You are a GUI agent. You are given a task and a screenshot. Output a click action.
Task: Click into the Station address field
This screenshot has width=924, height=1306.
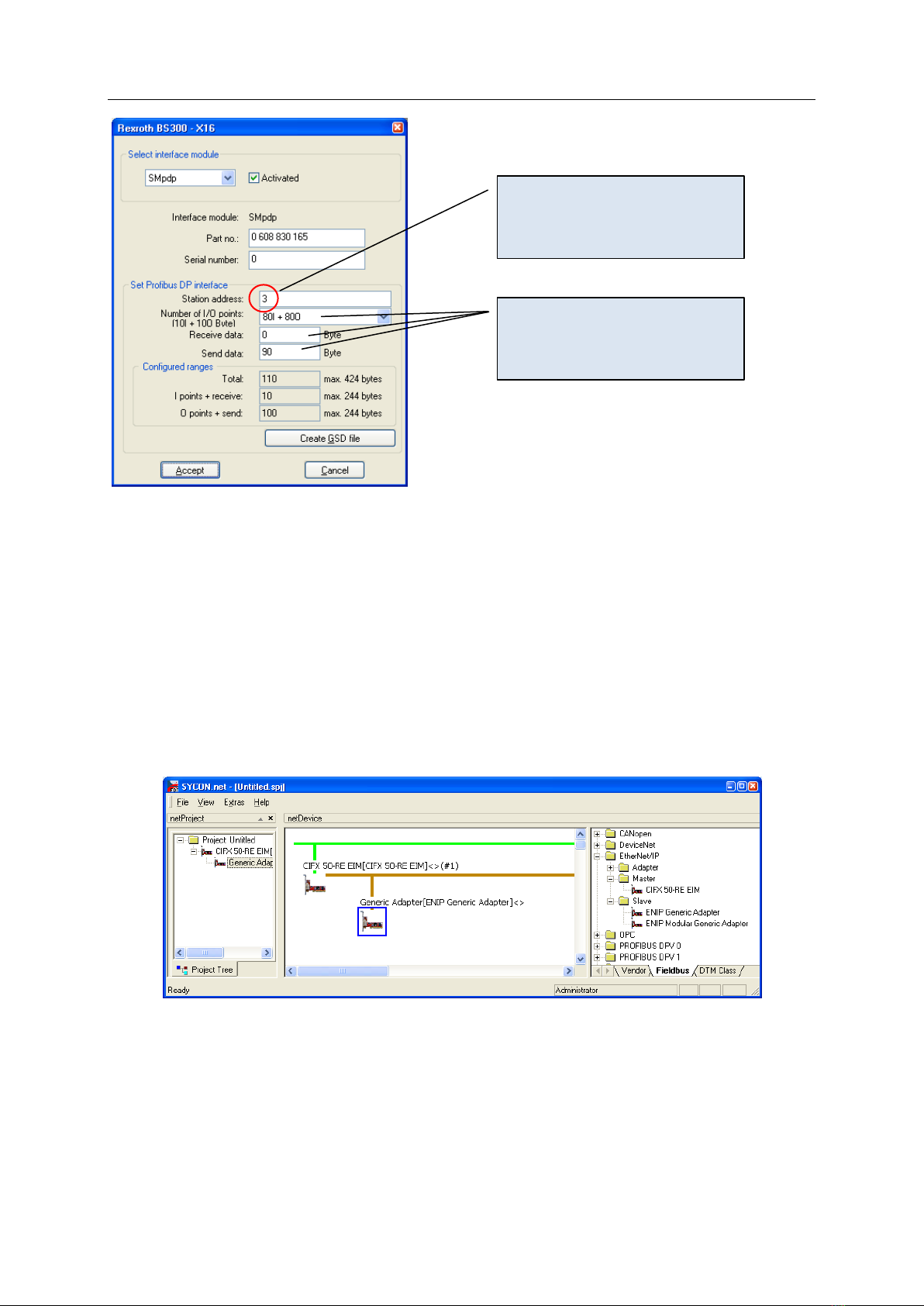[326, 299]
